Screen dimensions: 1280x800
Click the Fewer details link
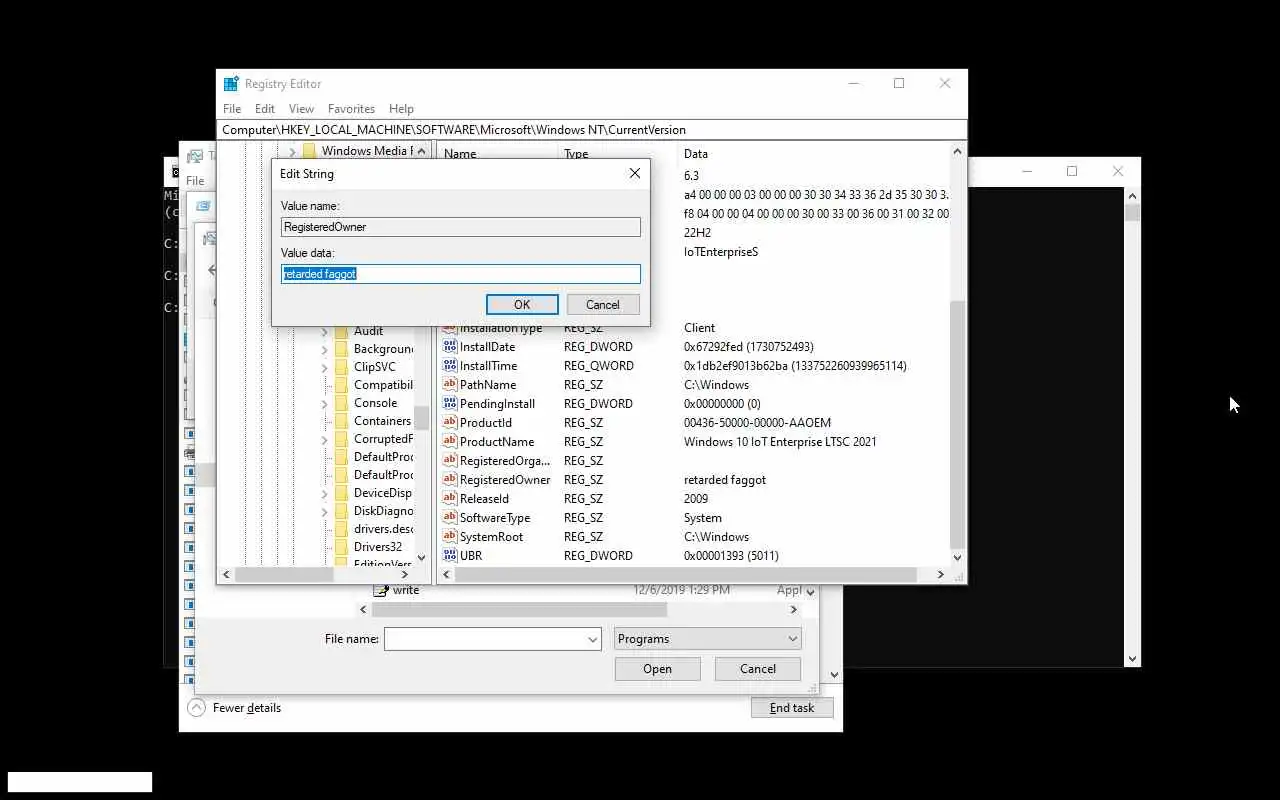247,708
